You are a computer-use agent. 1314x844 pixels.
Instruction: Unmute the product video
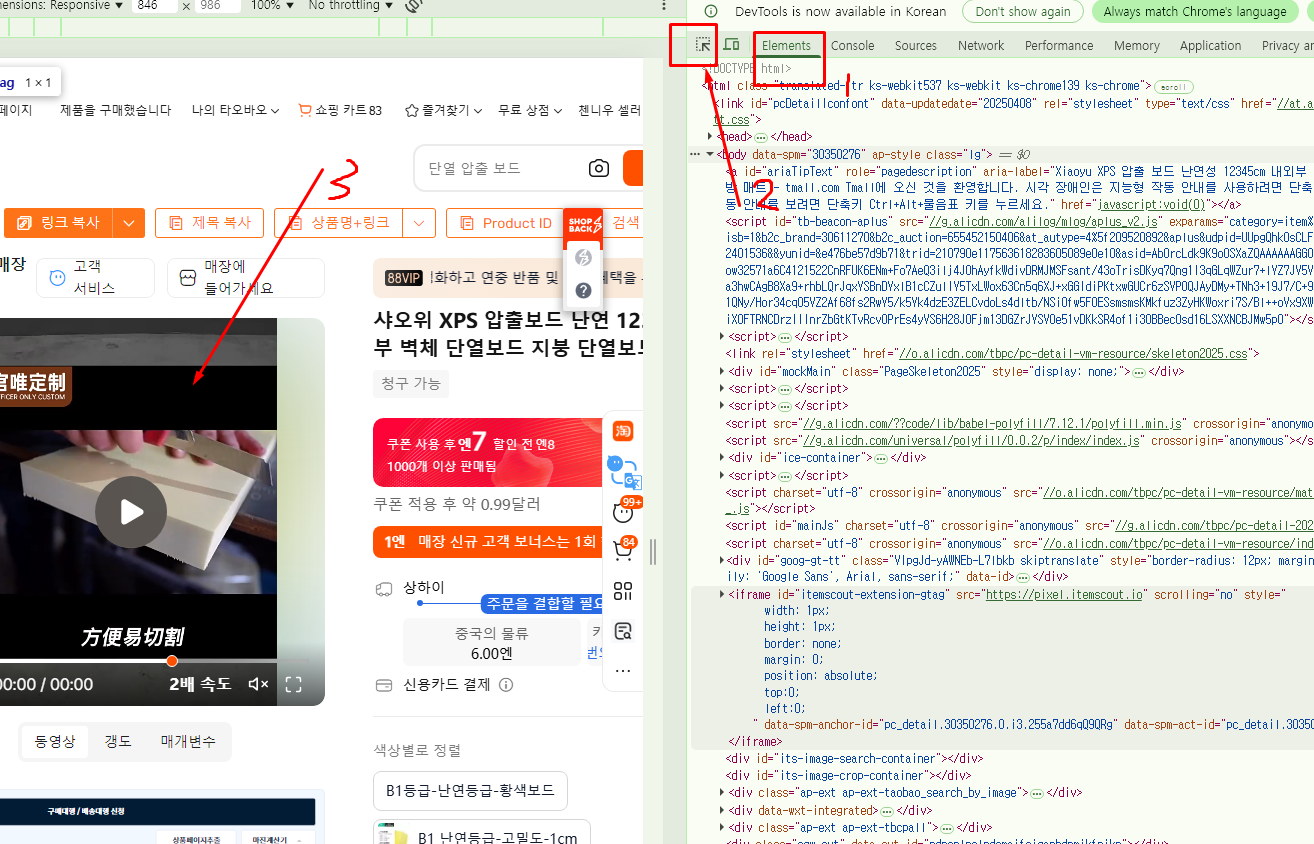(x=258, y=684)
